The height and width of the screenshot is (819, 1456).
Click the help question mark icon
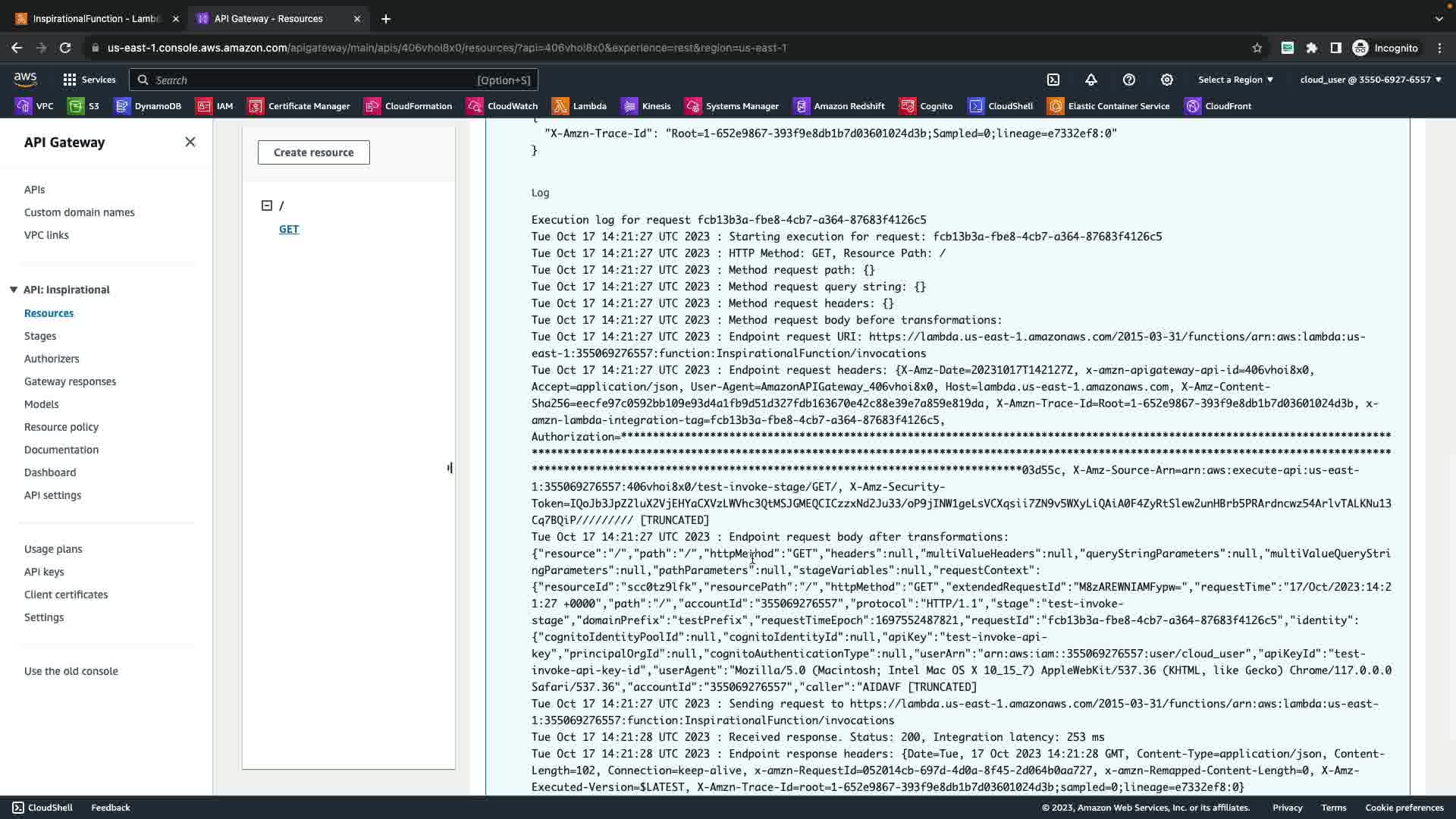(x=1129, y=80)
